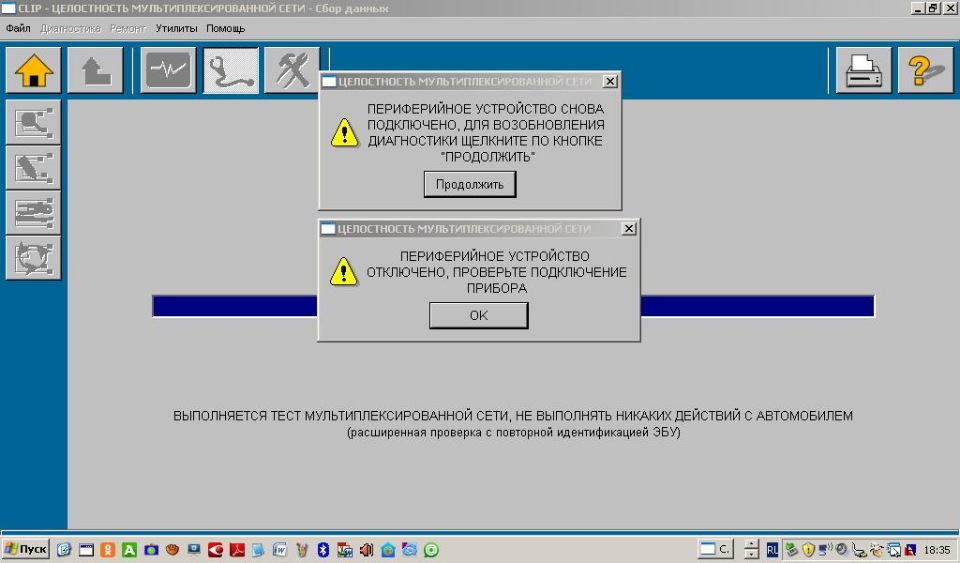Image resolution: width=960 pixels, height=563 pixels.
Task: Go back with the up-arrow toolbar icon
Action: click(x=95, y=71)
